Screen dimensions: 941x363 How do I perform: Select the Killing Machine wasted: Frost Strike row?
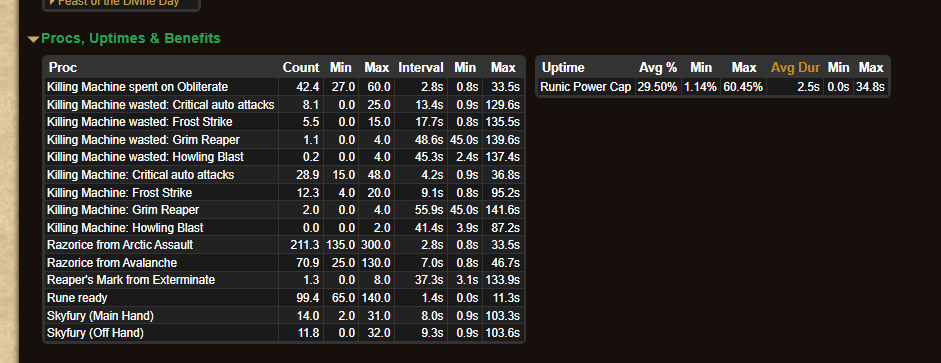pos(284,122)
